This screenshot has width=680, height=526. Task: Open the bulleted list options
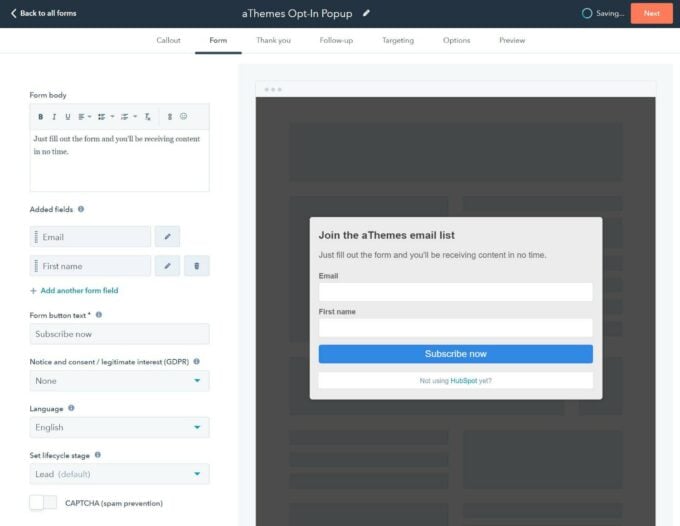[105, 117]
